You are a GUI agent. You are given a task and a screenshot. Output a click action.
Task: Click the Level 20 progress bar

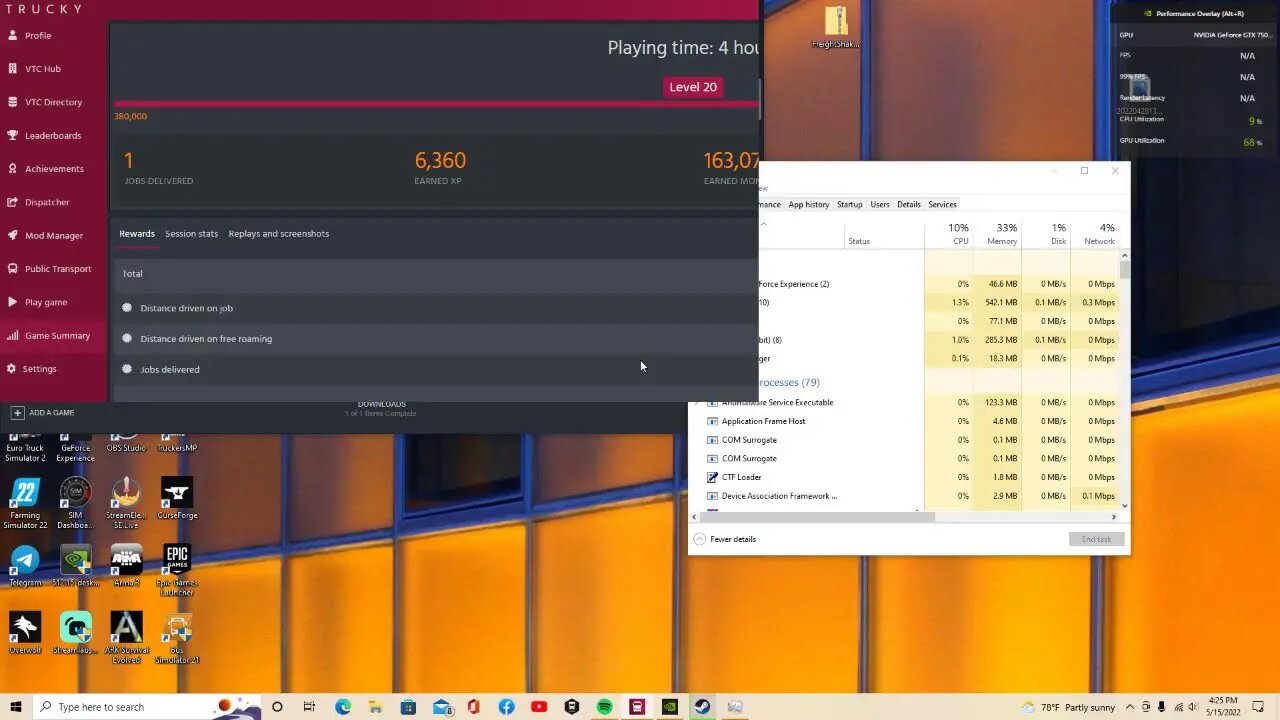[436, 103]
